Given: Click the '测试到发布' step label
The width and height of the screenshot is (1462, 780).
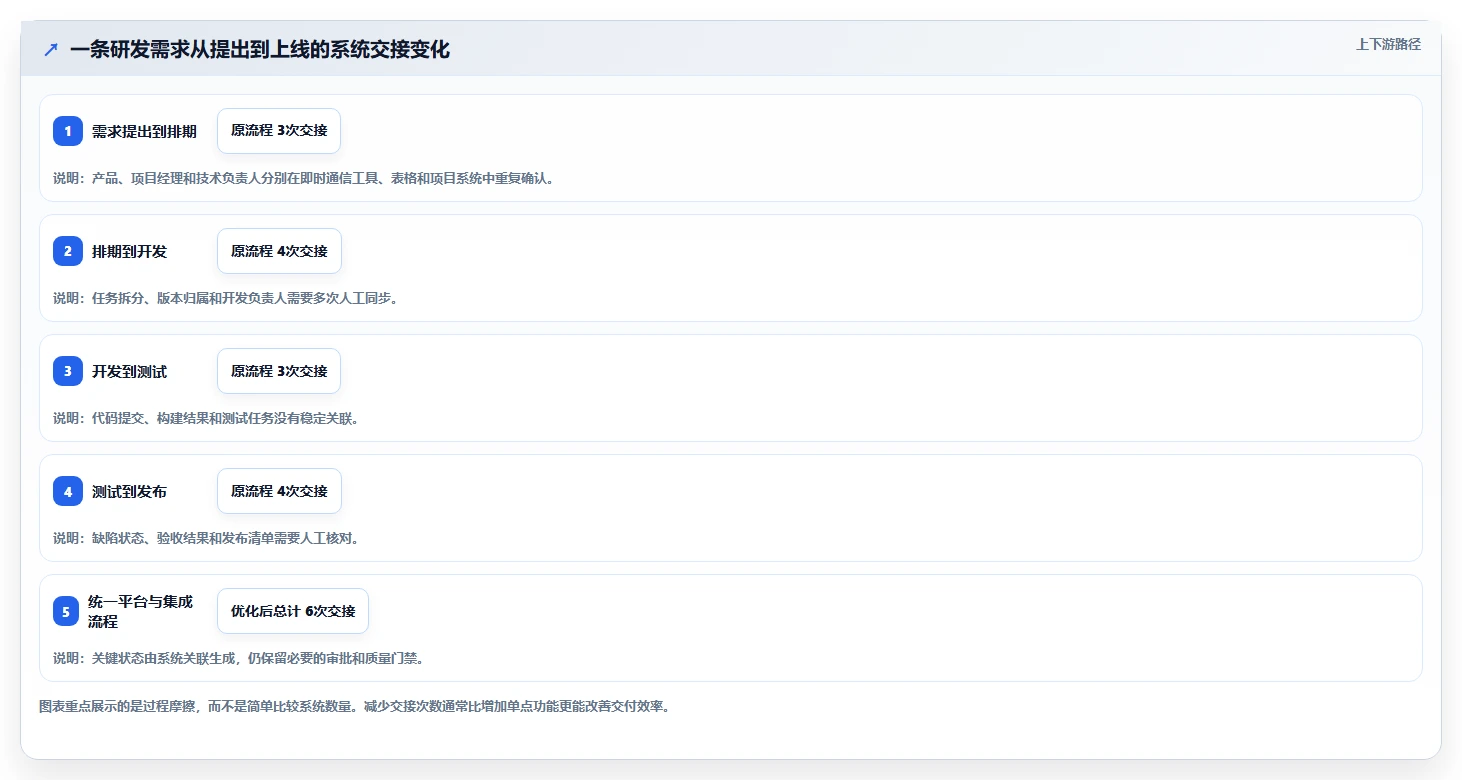Looking at the screenshot, I should coord(129,491).
